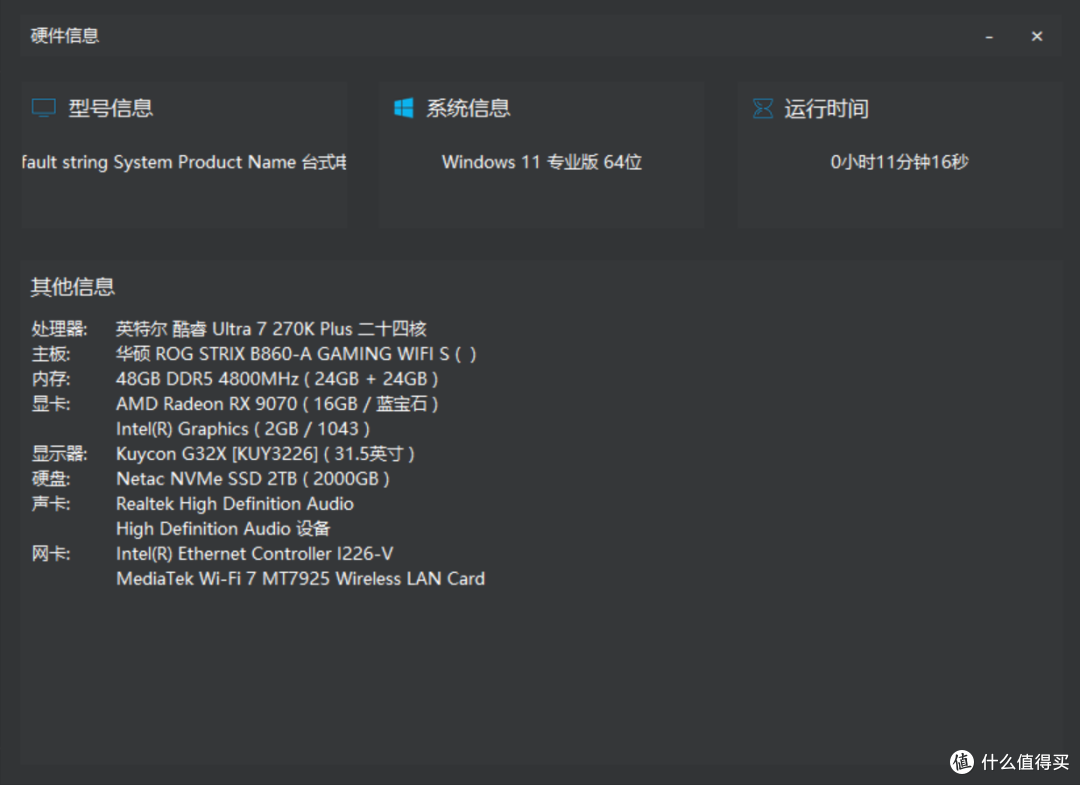Click the Intel(R) Graphics 2GB entry
The image size is (1080, 785).
(x=243, y=429)
